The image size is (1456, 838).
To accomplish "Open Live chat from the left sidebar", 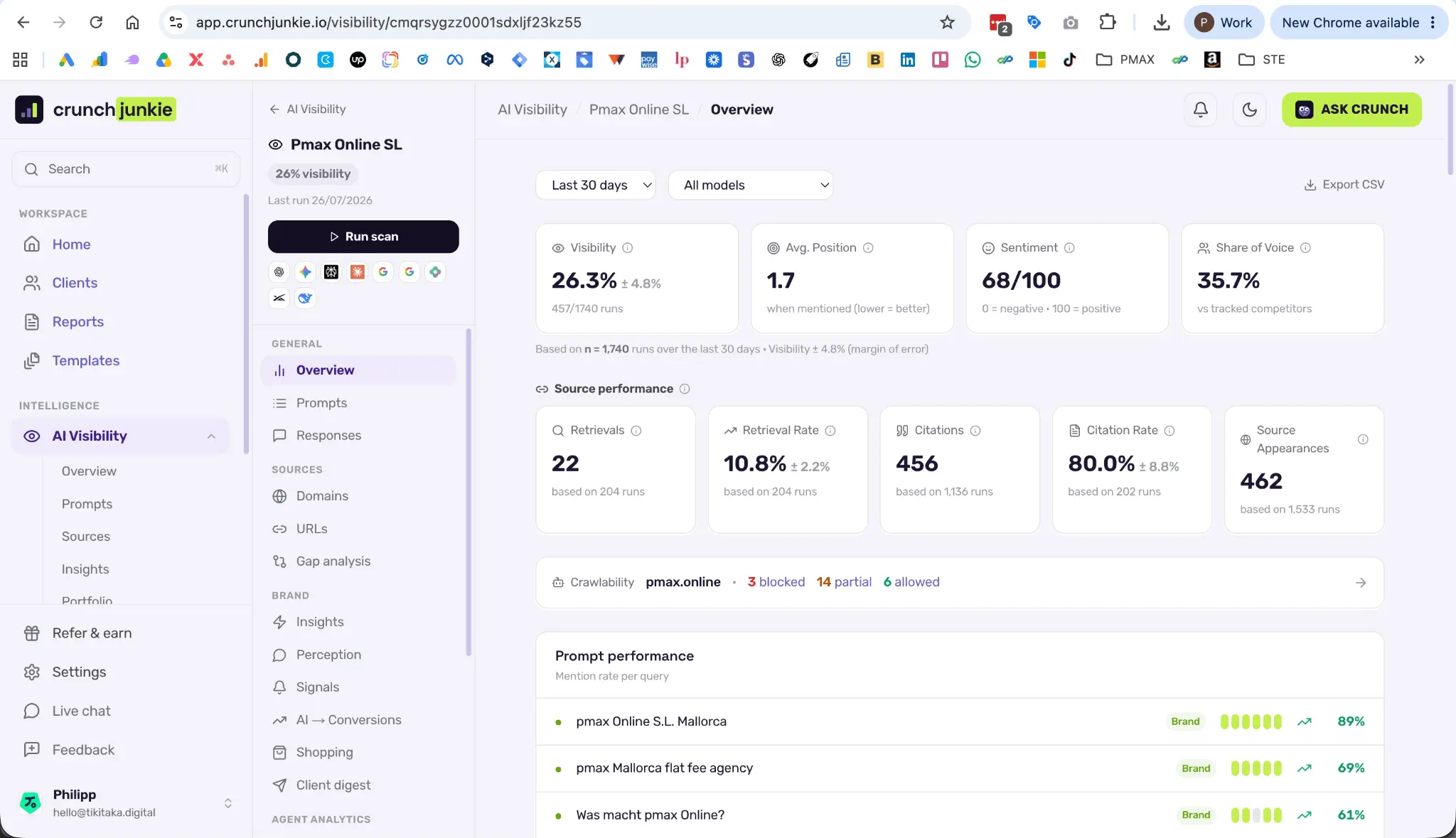I will coord(81,711).
